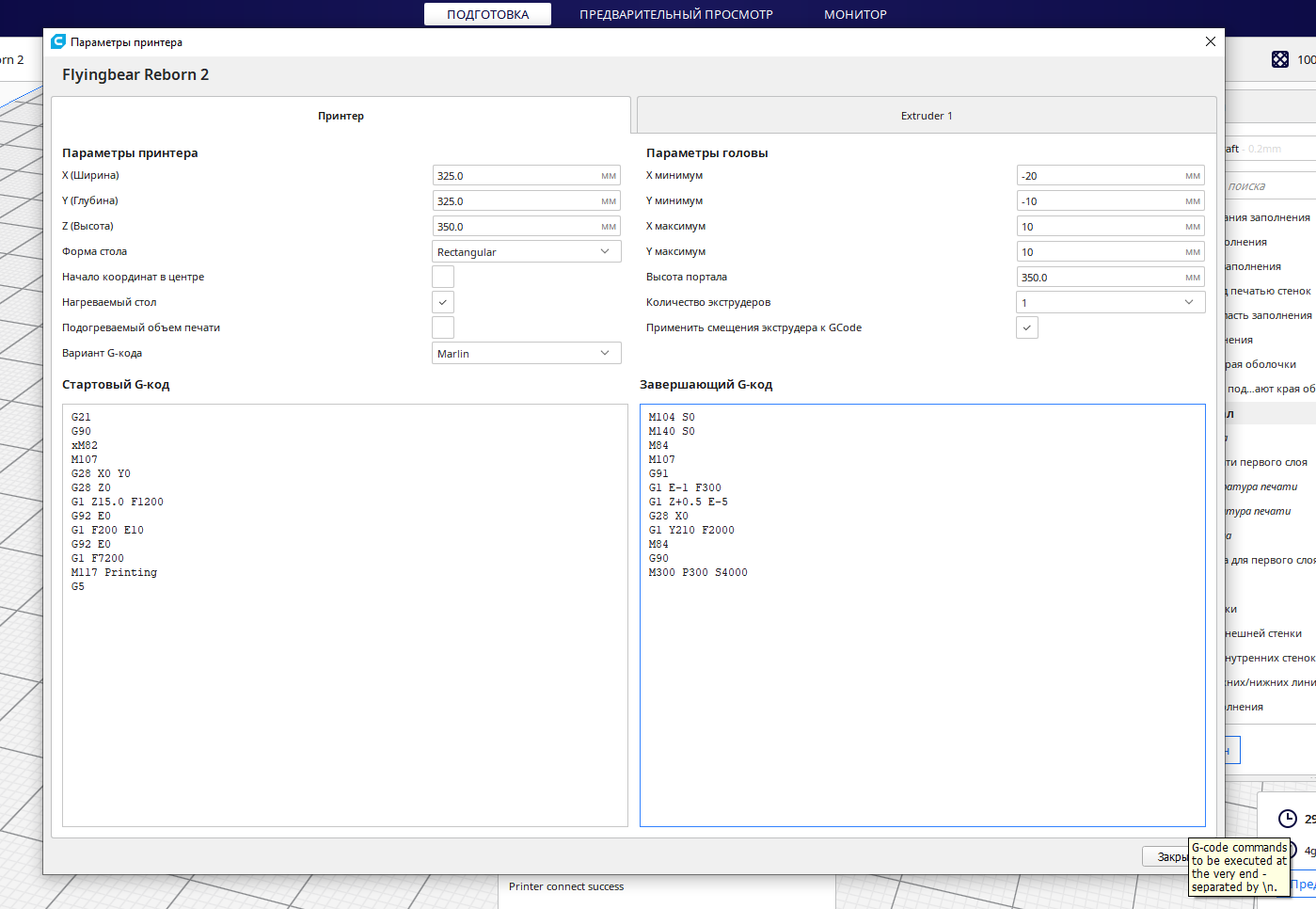This screenshot has height=909, width=1316.
Task: Click the infill pattern icon at top right
Action: click(x=1279, y=59)
